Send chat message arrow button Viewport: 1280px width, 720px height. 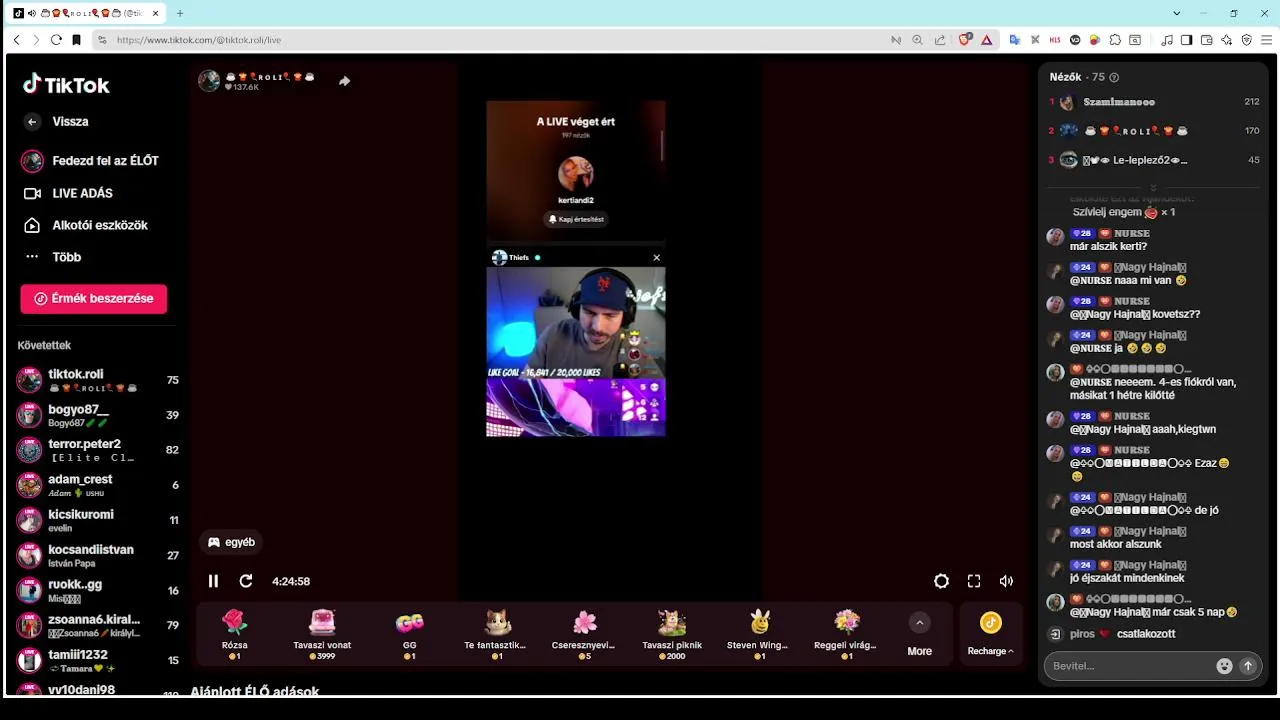1247,666
